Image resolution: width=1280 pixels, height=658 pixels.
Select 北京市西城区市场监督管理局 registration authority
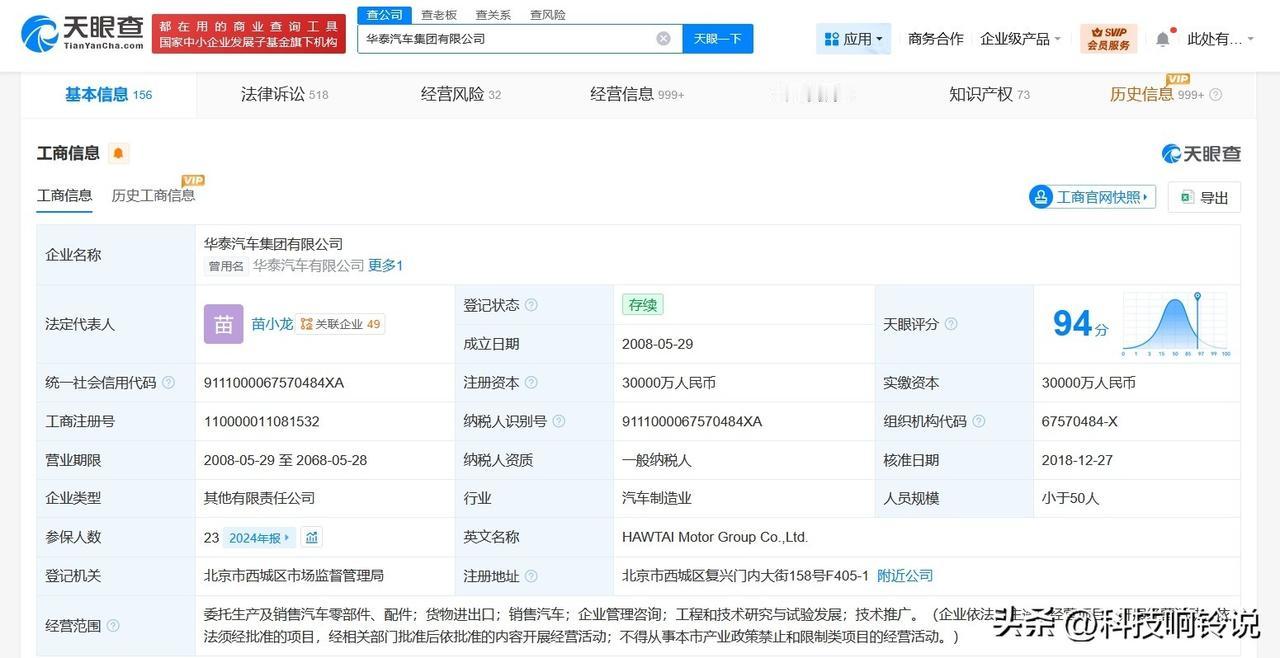click(x=294, y=576)
